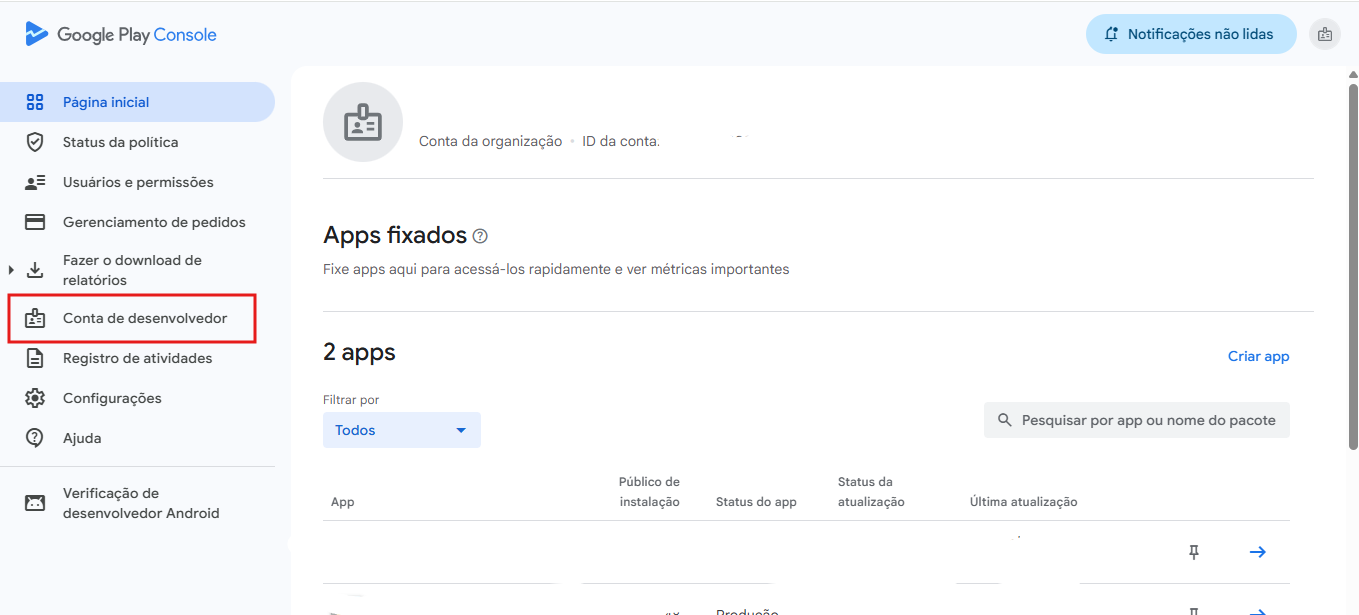
Task: Open Conta de desenvolvedor menu item
Action: coord(144,318)
